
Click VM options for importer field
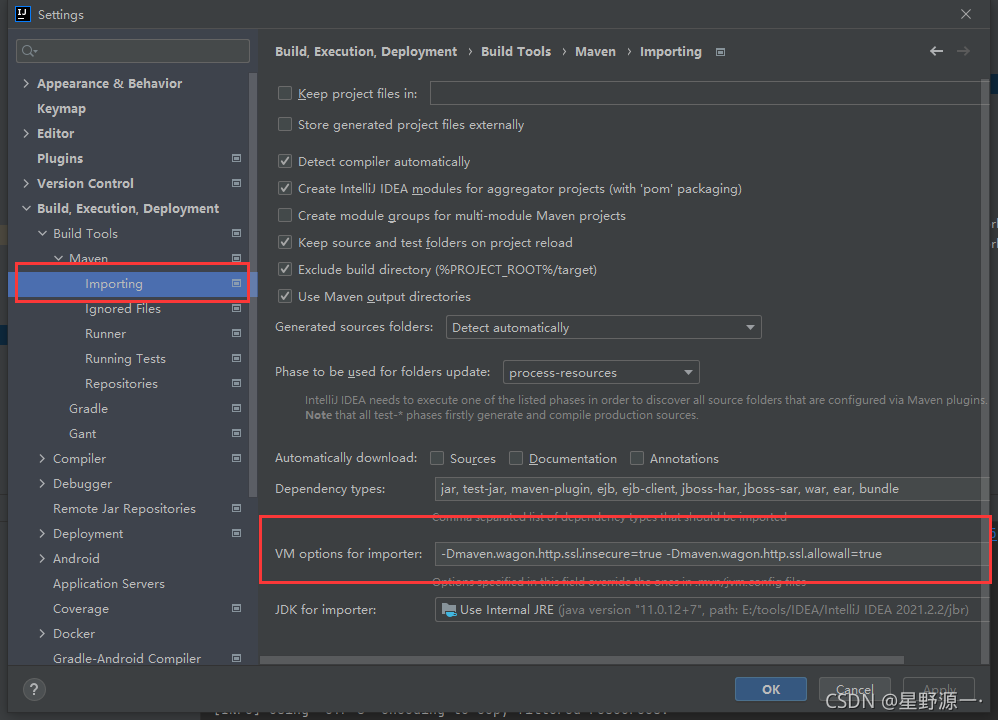coord(712,554)
